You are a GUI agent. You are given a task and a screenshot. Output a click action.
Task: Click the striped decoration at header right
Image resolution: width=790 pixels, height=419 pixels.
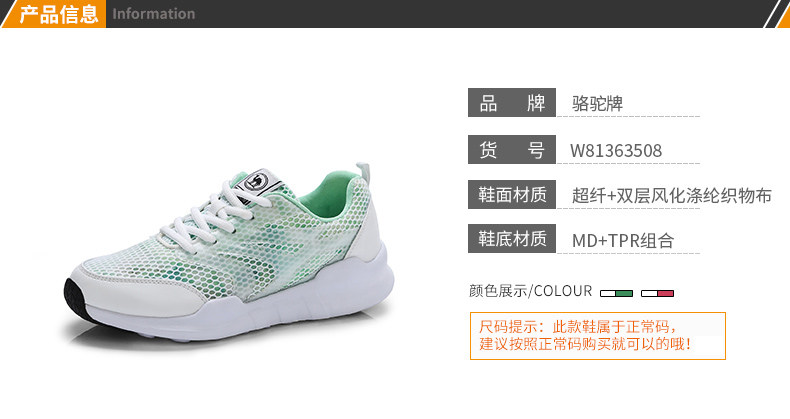[x=777, y=14]
